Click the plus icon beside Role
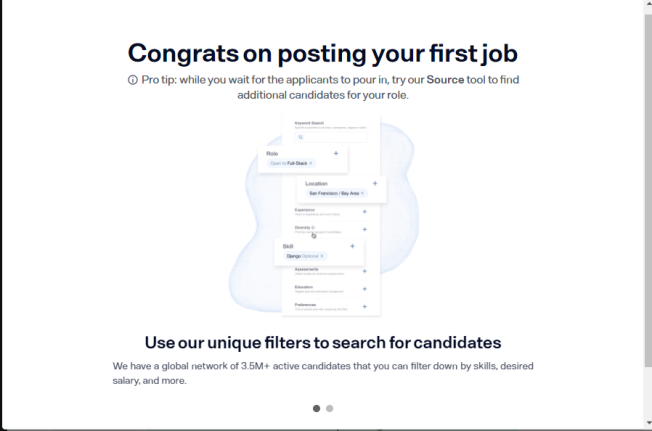Viewport: 652px width, 431px height. pyautogui.click(x=335, y=153)
